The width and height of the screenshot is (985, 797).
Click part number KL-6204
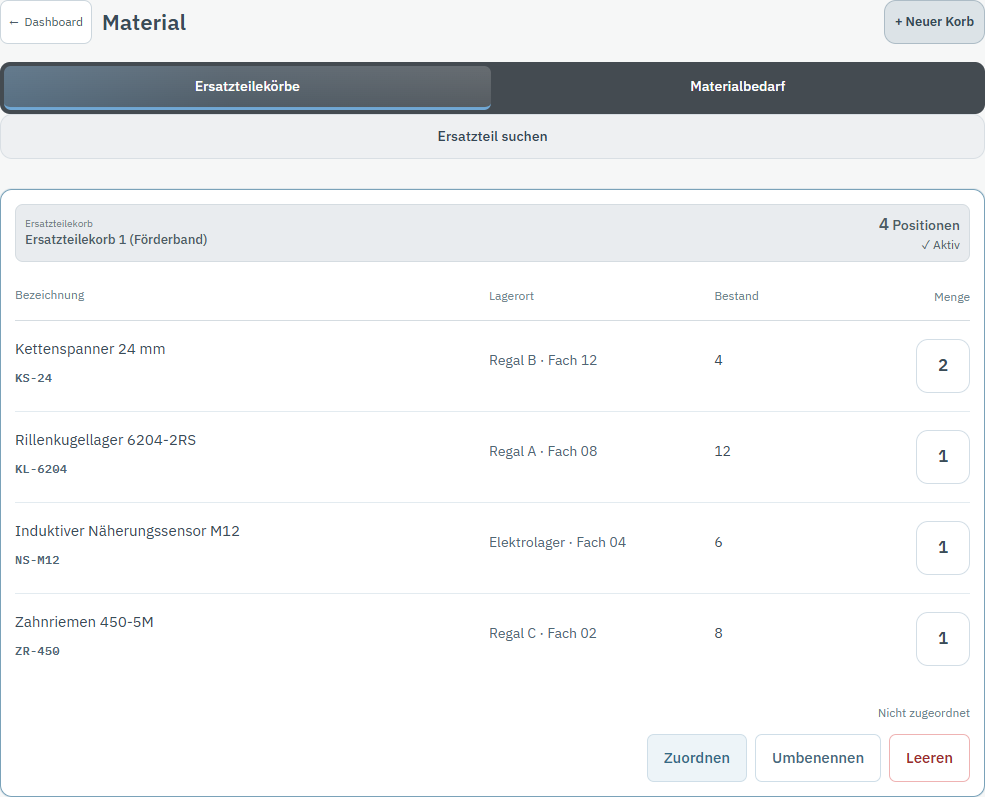[x=41, y=469]
